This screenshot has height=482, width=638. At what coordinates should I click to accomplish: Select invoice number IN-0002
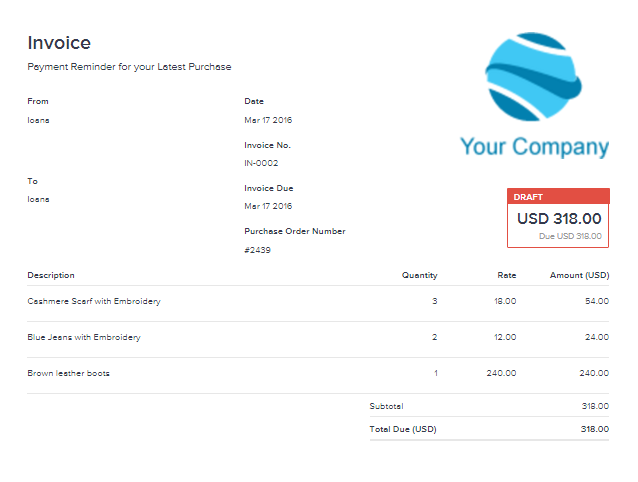click(261, 163)
